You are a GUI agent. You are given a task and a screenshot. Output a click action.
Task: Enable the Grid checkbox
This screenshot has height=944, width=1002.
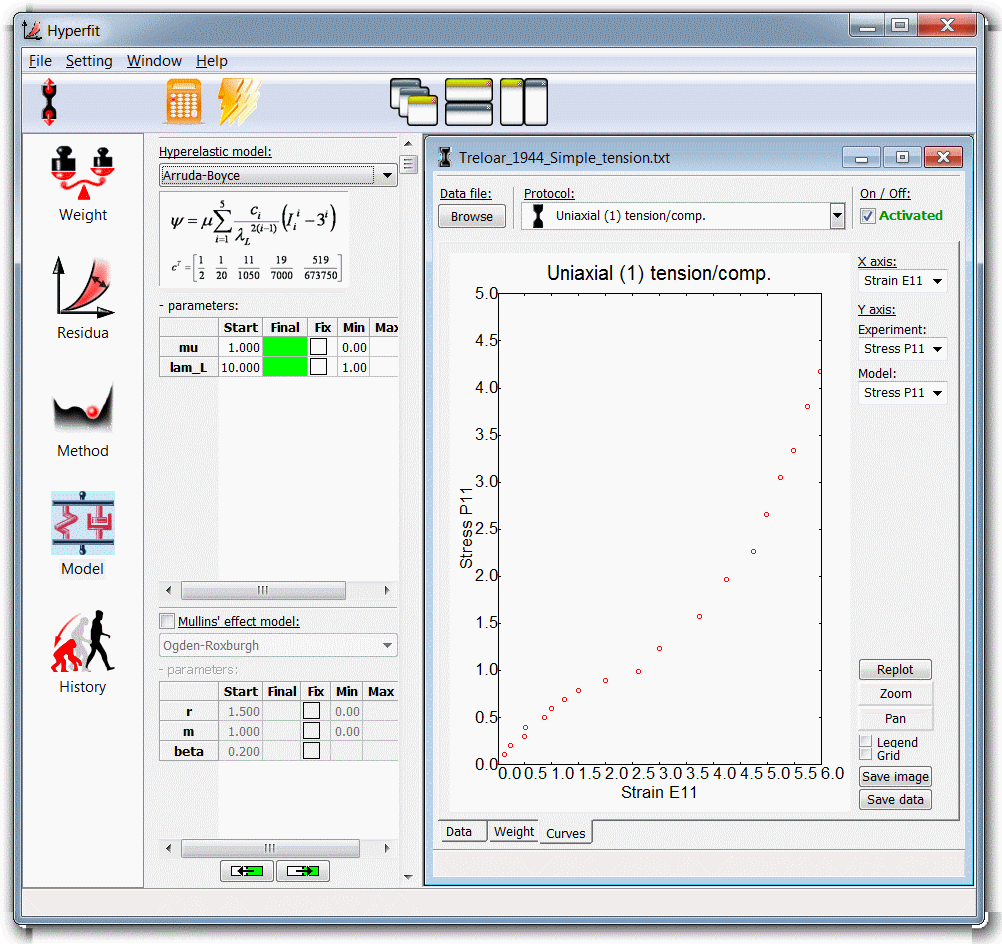(865, 755)
